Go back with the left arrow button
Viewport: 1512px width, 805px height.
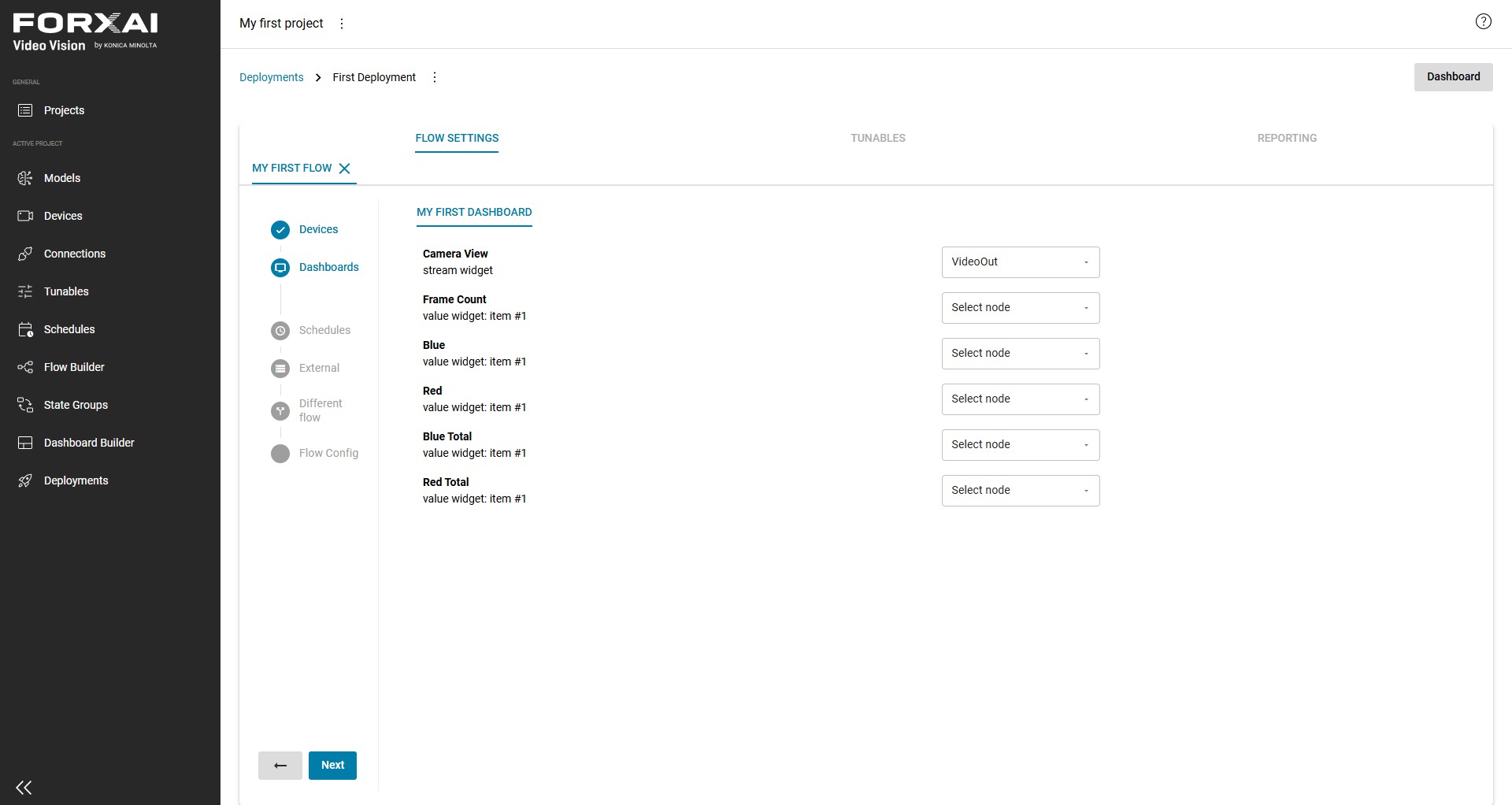tap(280, 766)
